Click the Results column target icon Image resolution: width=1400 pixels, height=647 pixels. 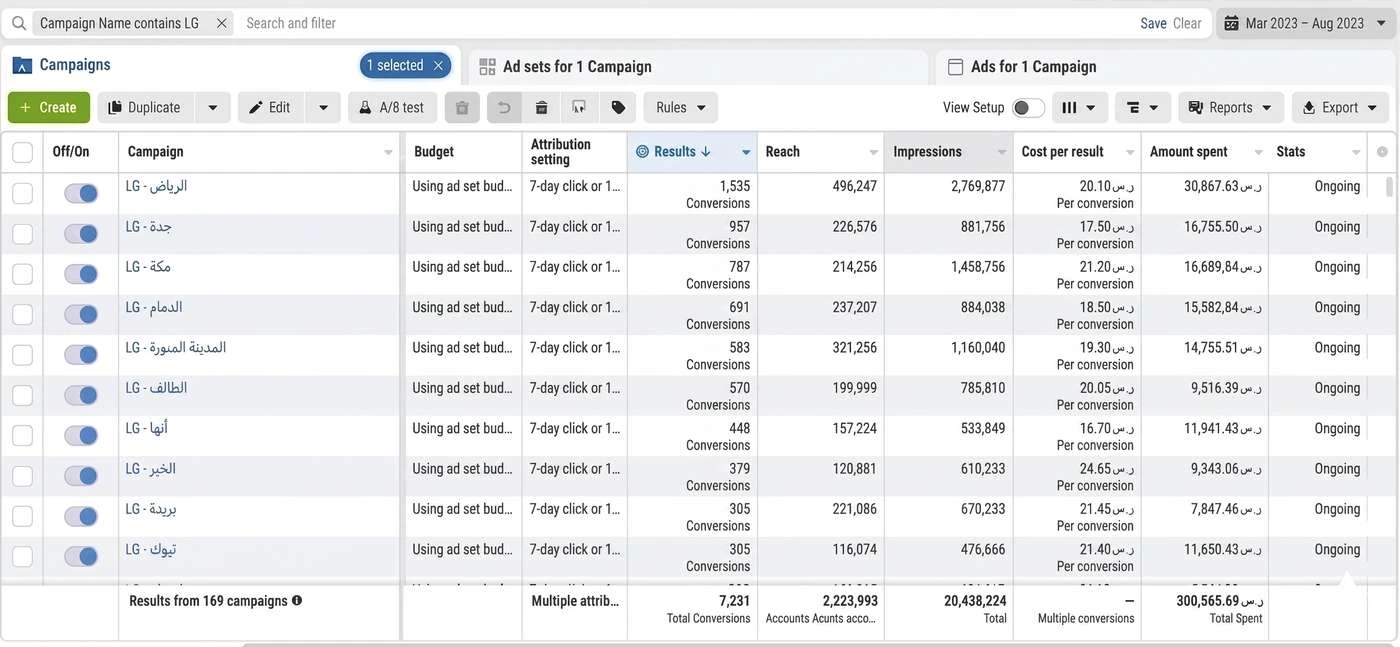pyautogui.click(x=642, y=152)
